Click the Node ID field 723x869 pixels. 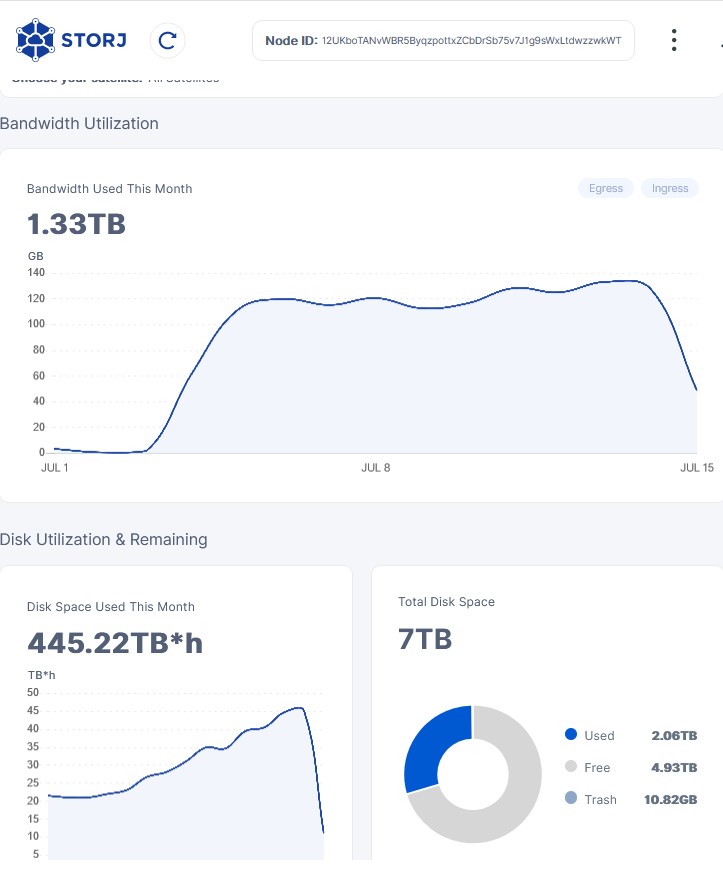pyautogui.click(x=443, y=41)
